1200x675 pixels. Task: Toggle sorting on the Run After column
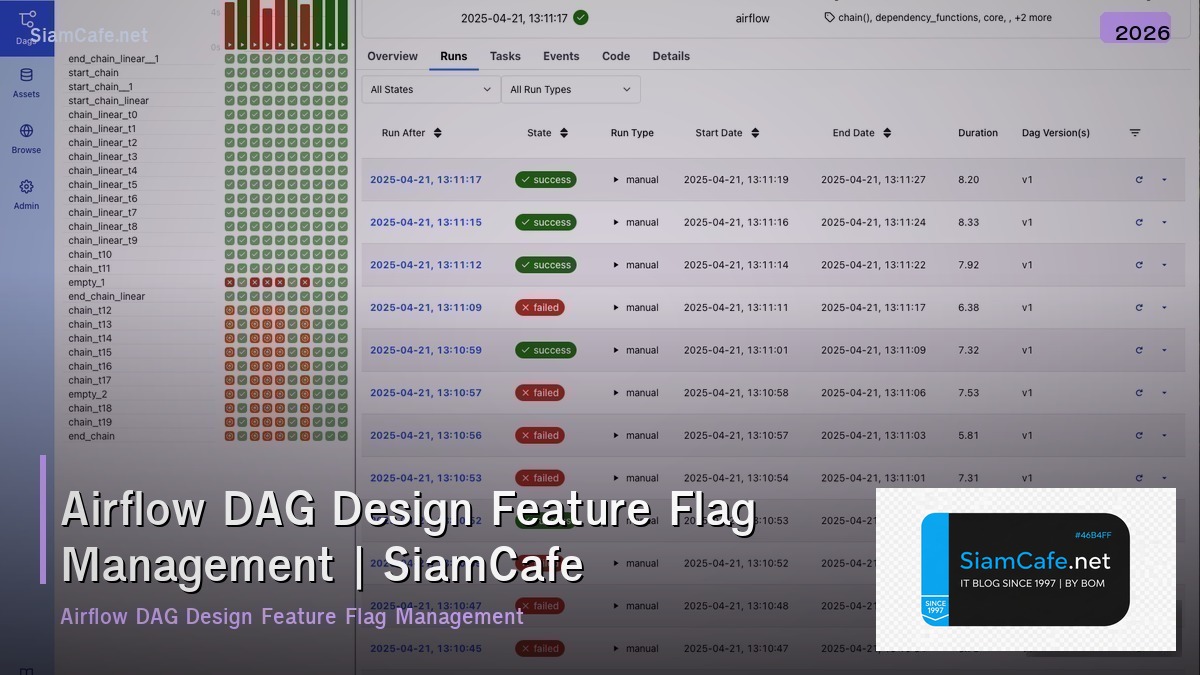tap(438, 132)
